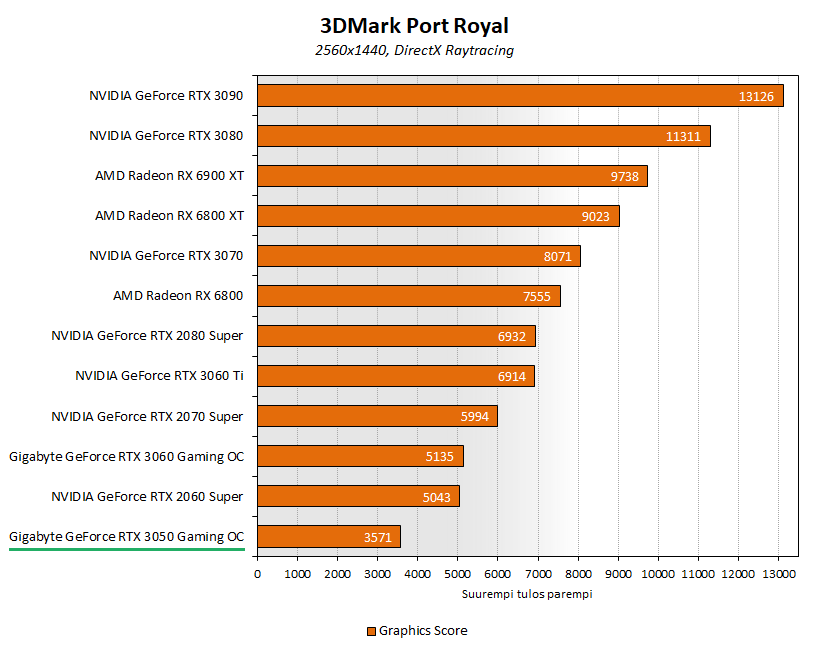Select the "NVIDIA GeForce RTX 3090" label
Screen dimensions: 830x652
click(x=166, y=96)
